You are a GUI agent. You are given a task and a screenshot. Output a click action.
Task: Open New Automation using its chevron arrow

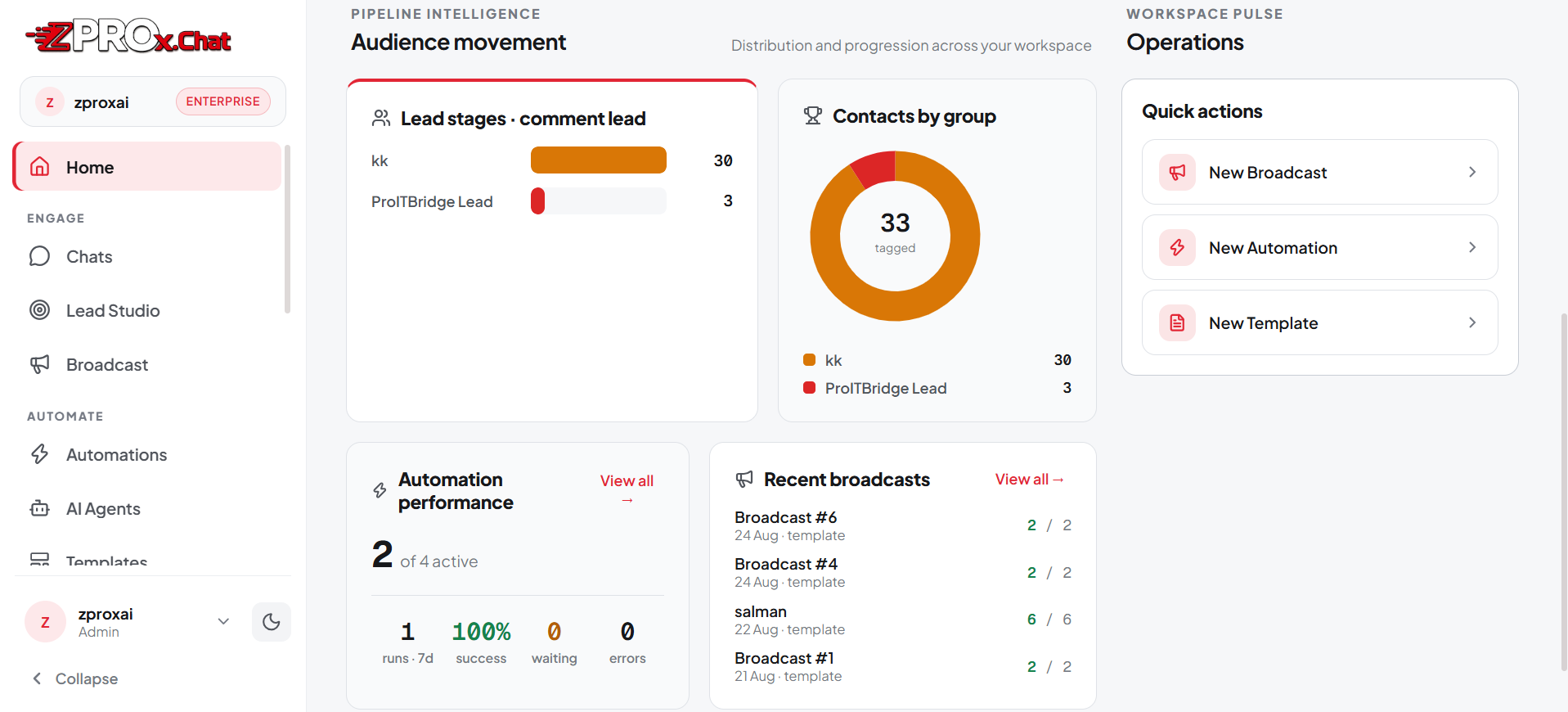(1472, 247)
